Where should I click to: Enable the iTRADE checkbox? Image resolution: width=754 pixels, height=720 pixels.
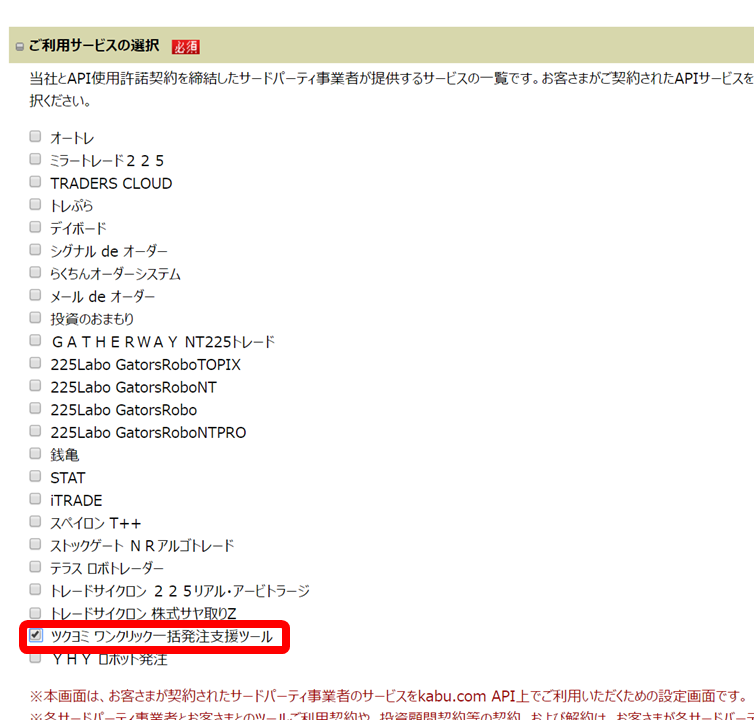[35, 499]
